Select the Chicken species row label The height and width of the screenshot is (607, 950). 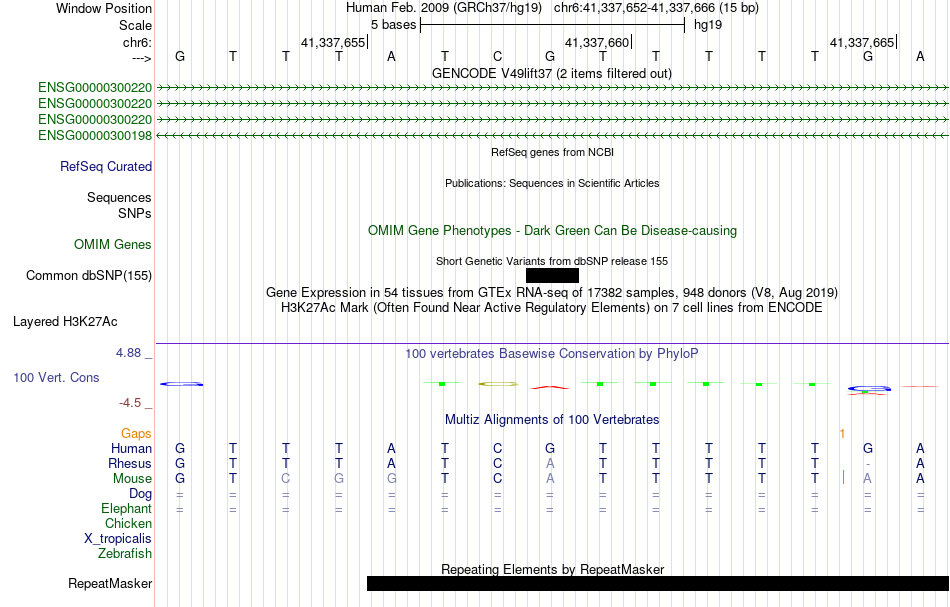point(128,523)
